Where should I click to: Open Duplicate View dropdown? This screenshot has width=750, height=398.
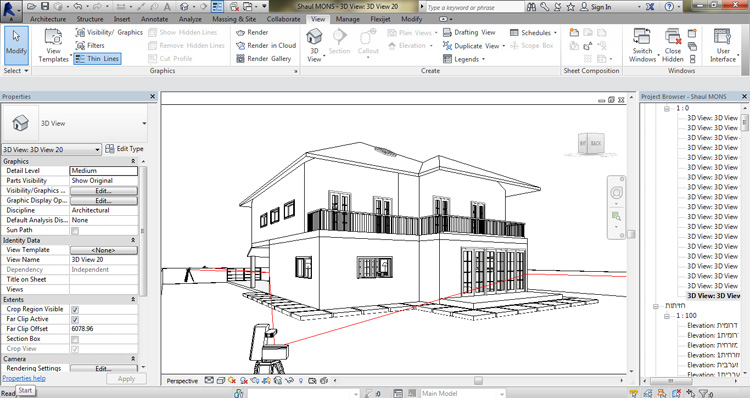[474, 45]
